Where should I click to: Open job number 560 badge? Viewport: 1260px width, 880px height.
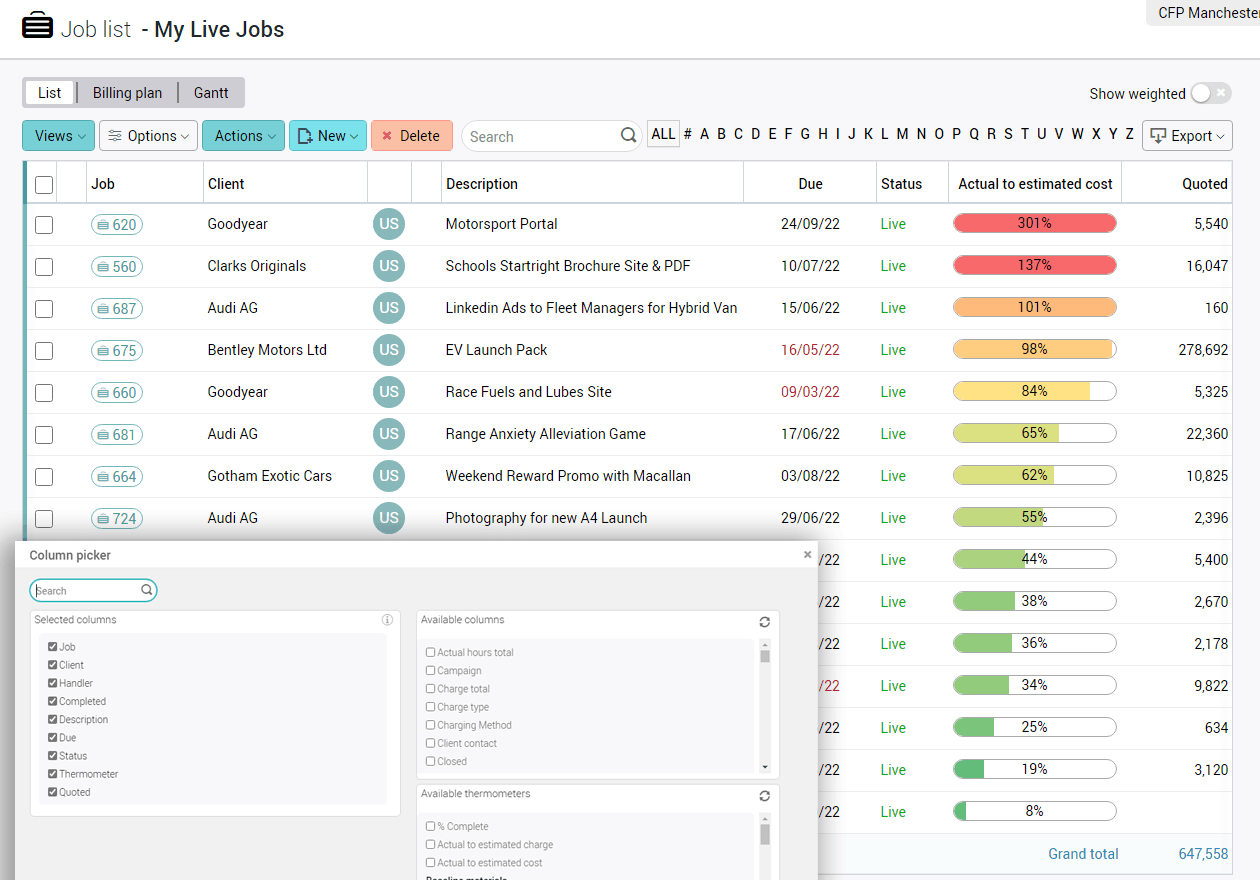[117, 267]
